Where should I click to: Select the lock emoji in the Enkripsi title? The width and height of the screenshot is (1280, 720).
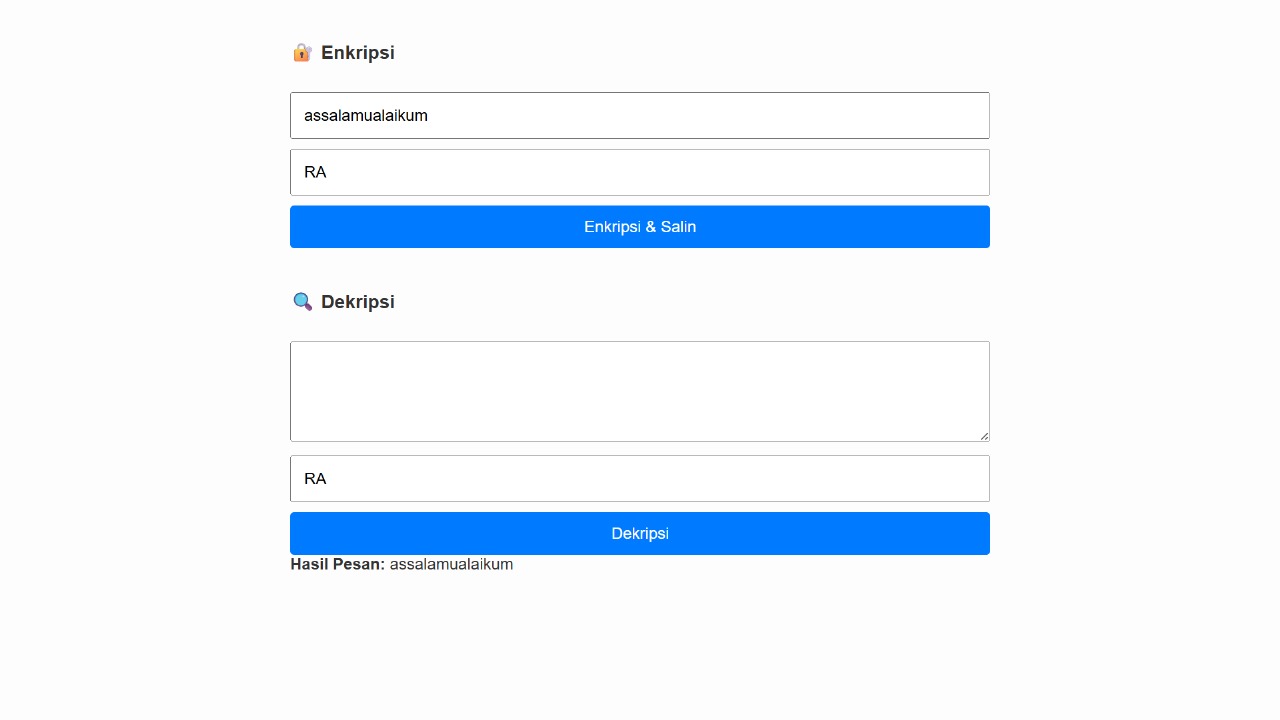tap(302, 53)
